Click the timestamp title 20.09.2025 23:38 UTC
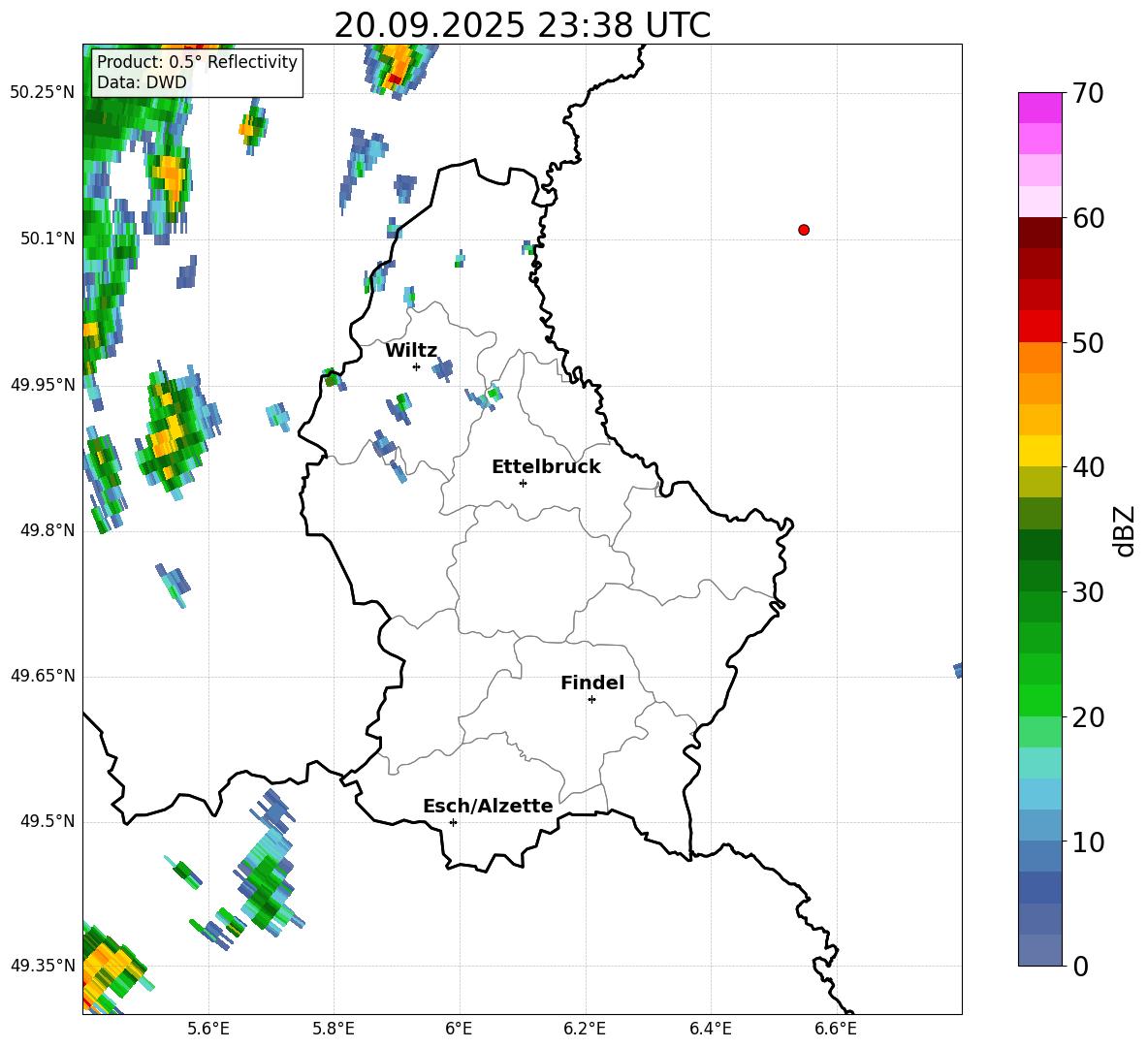The image size is (1148, 1048). [522, 25]
